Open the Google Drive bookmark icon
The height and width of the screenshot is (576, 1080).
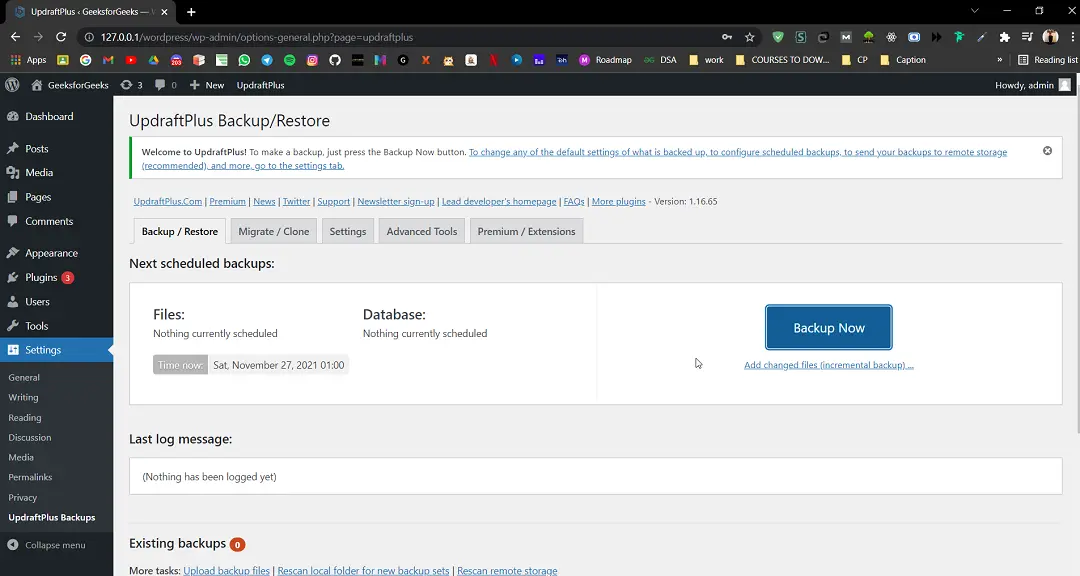(x=154, y=60)
